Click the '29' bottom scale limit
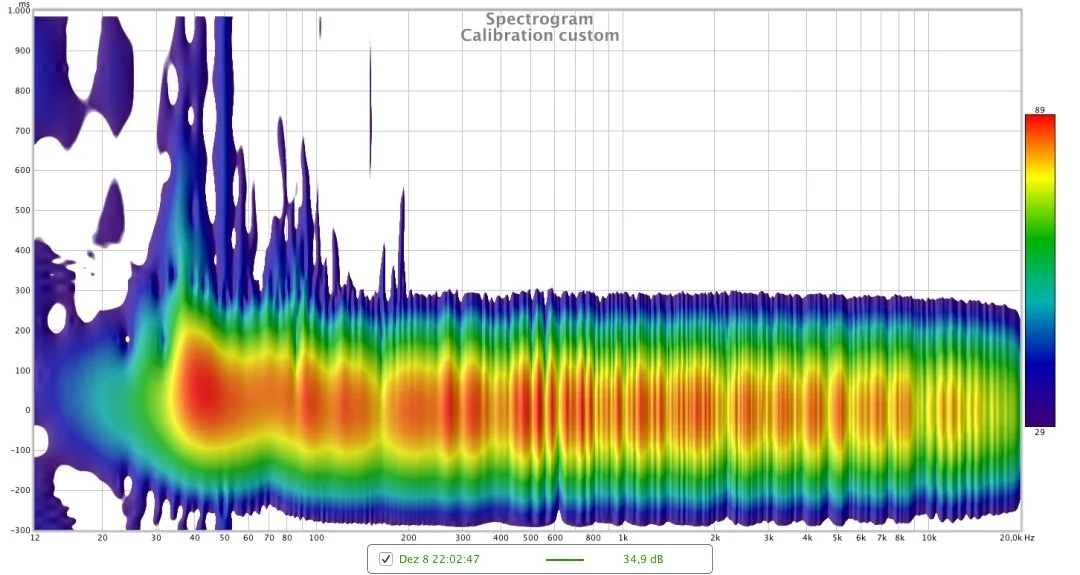The image size is (1080, 575). [x=1039, y=432]
